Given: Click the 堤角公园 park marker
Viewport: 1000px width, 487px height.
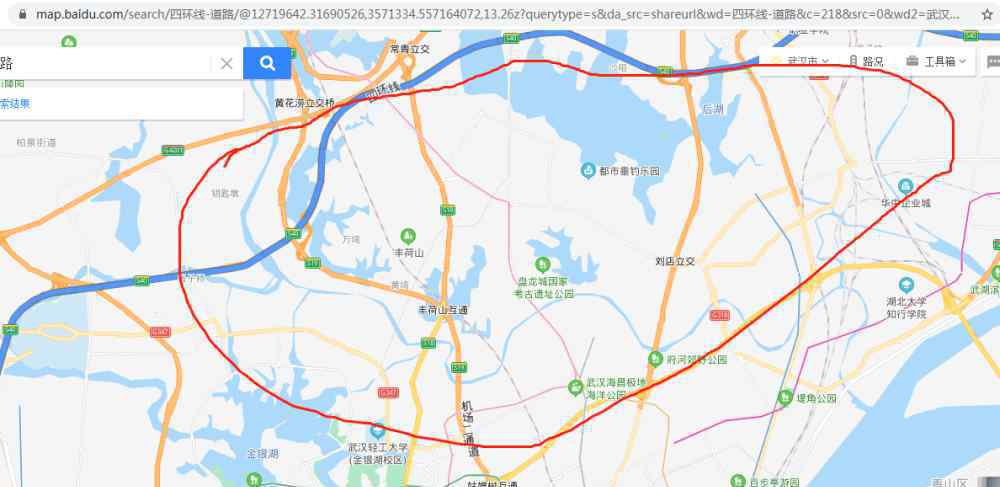Looking at the screenshot, I should point(786,397).
